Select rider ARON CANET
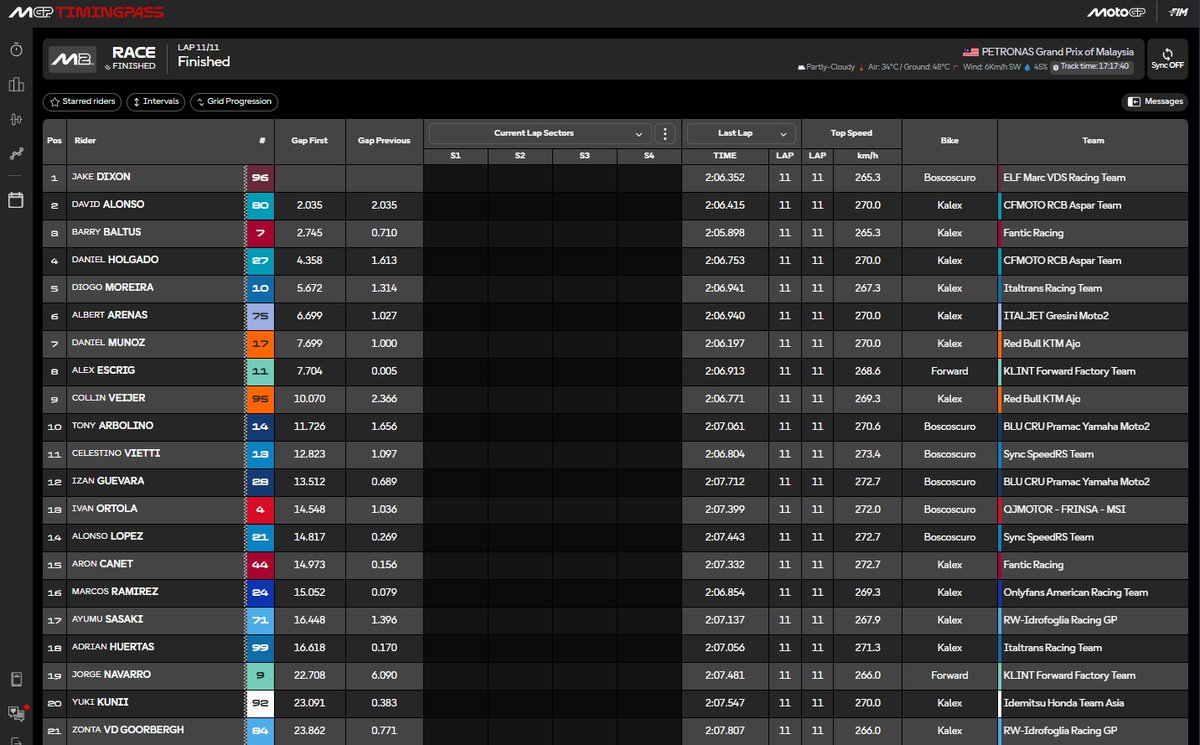 [102, 564]
